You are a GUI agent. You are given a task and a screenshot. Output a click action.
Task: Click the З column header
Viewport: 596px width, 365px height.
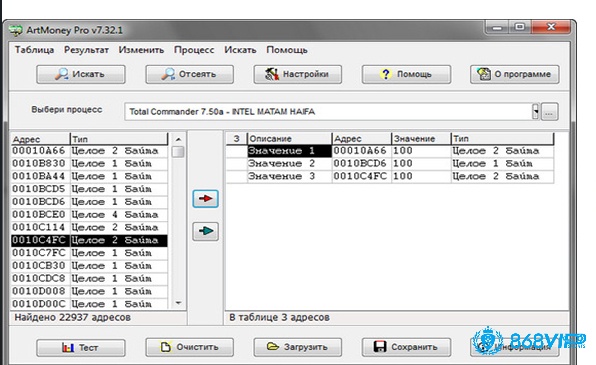tap(236, 139)
